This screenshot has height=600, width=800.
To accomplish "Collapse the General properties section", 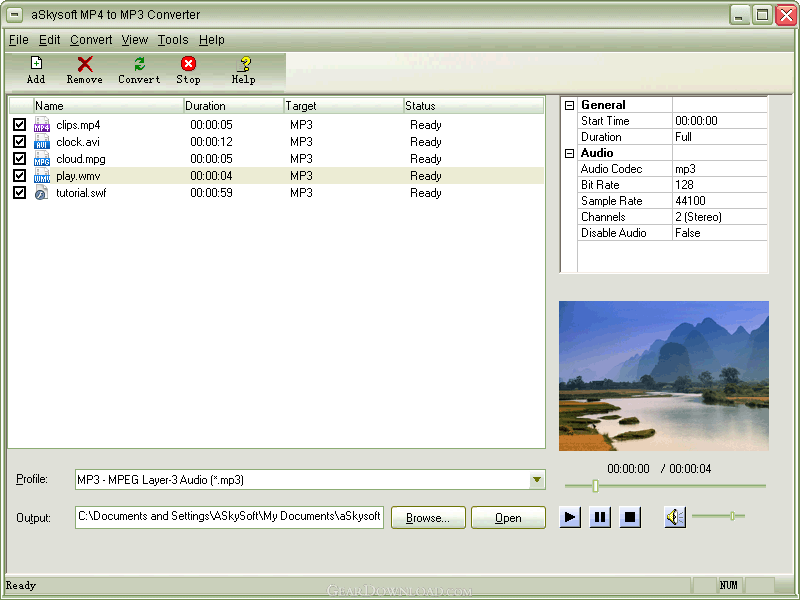I will pyautogui.click(x=569, y=105).
